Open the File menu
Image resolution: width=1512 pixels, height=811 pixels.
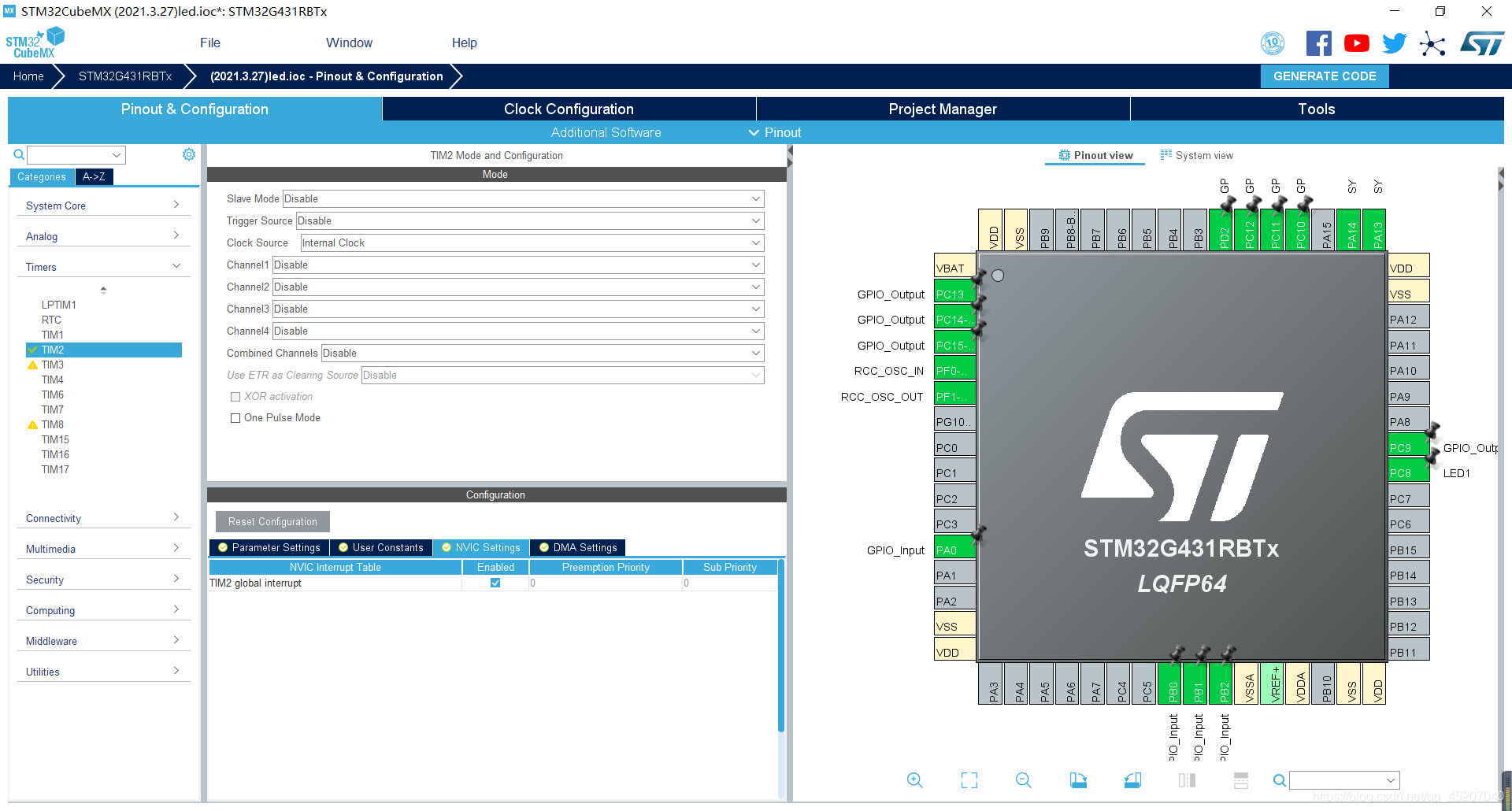click(210, 43)
